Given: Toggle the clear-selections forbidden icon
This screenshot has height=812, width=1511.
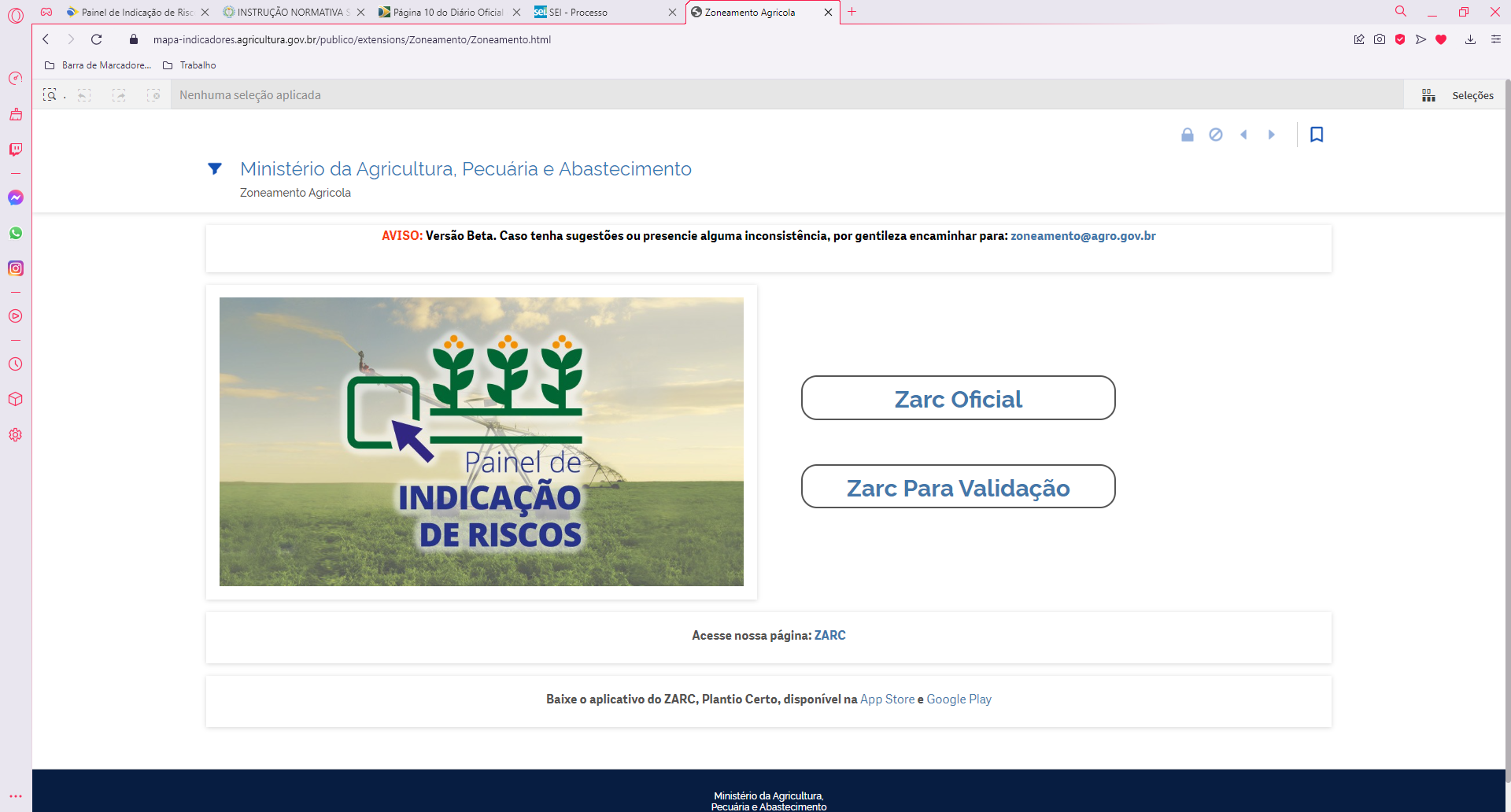Looking at the screenshot, I should 1216,135.
